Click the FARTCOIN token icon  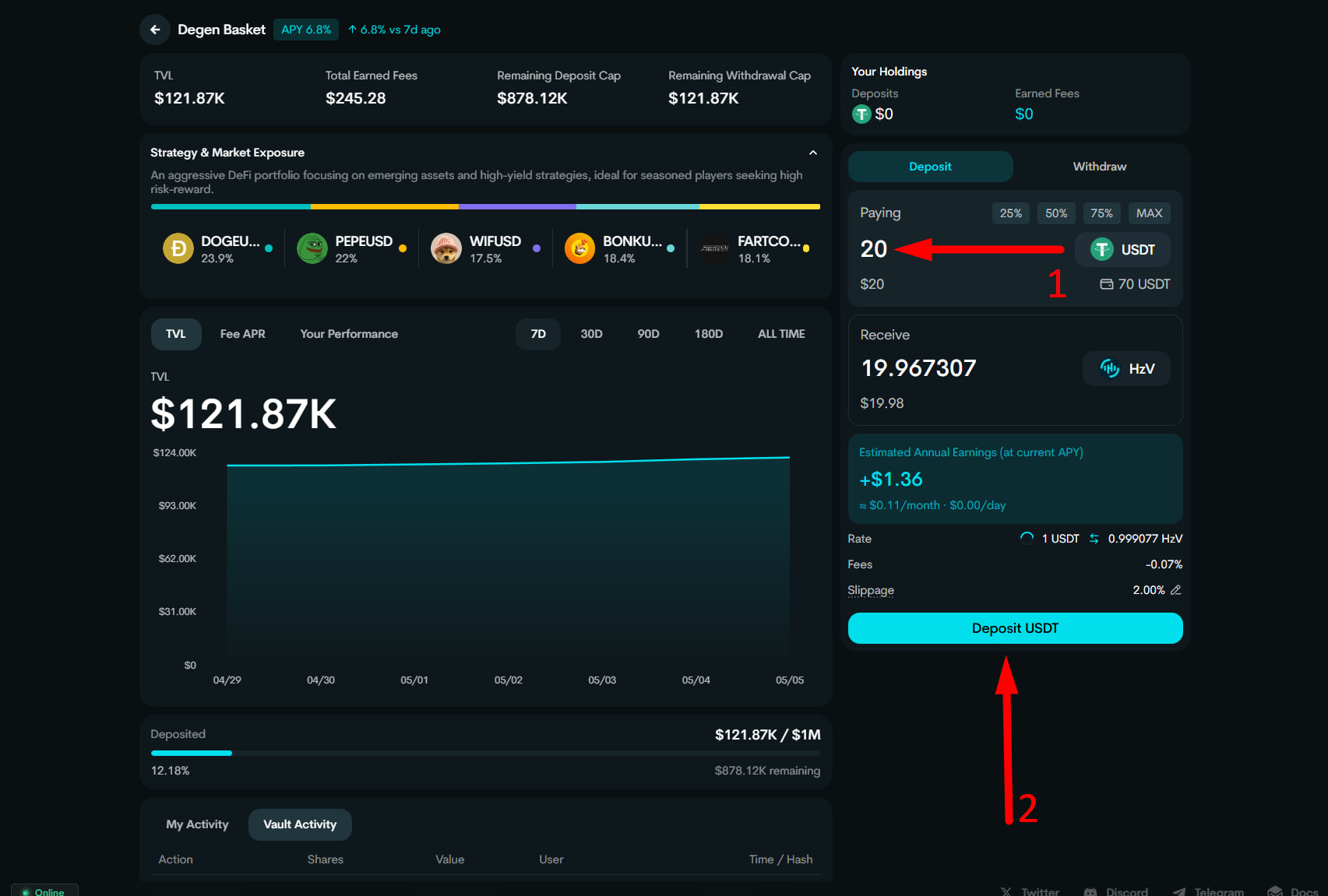coord(715,249)
